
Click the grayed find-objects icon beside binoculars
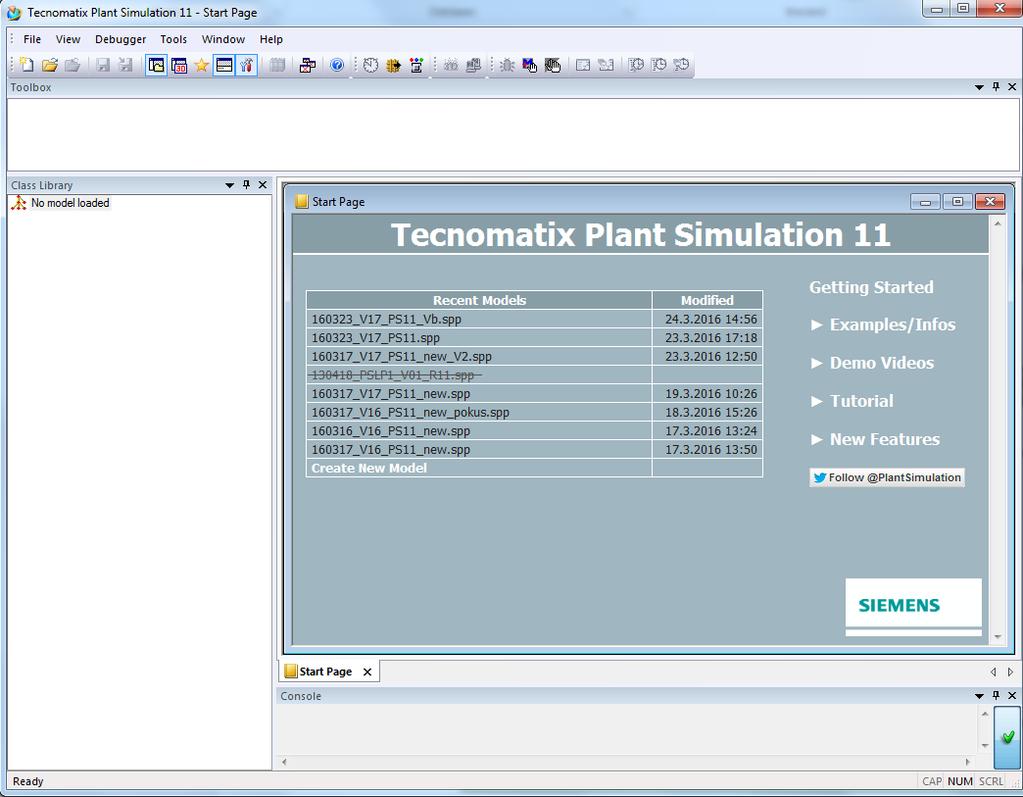pyautogui.click(x=474, y=65)
